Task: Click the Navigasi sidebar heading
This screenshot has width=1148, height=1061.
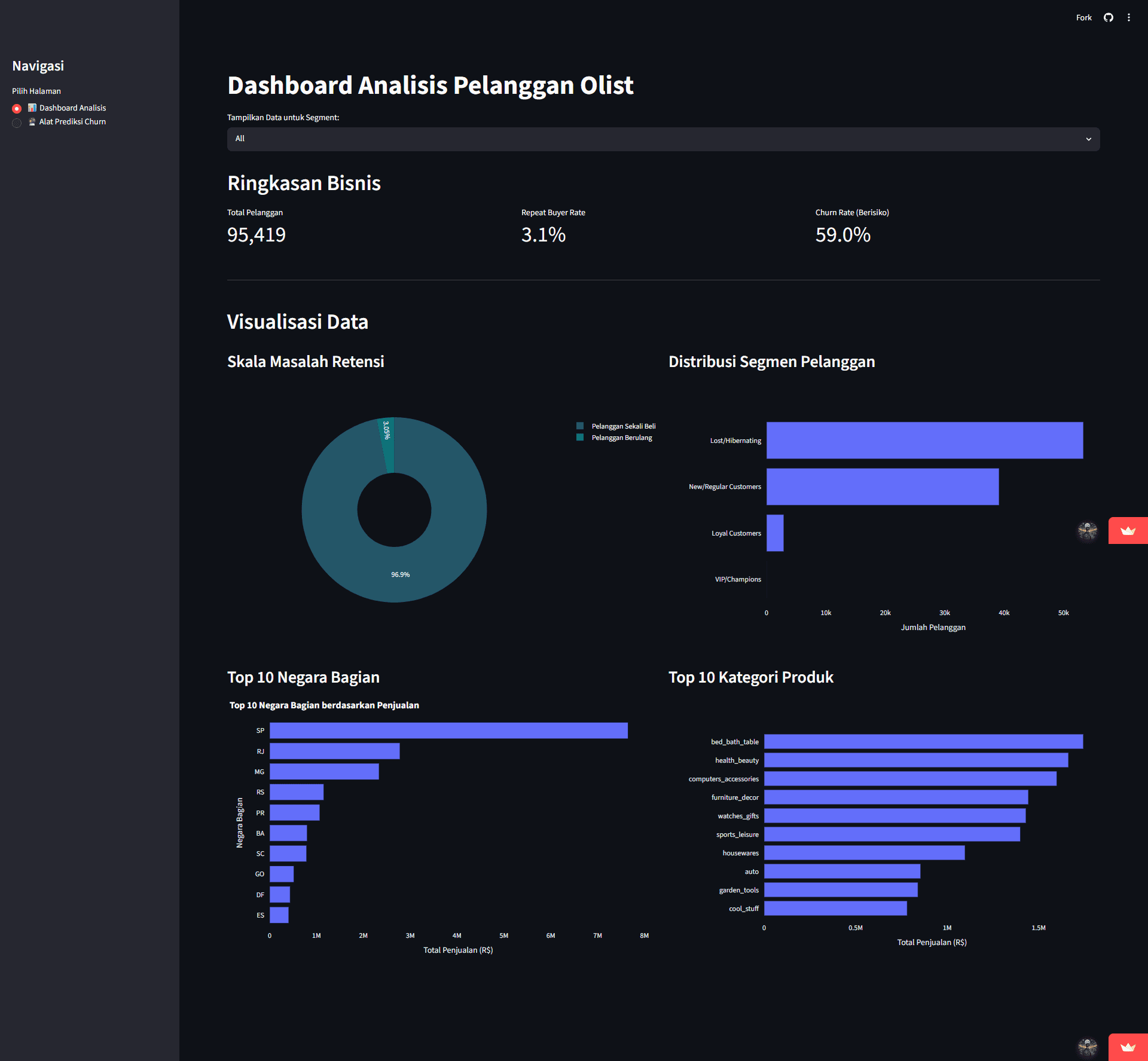Action: click(x=38, y=66)
